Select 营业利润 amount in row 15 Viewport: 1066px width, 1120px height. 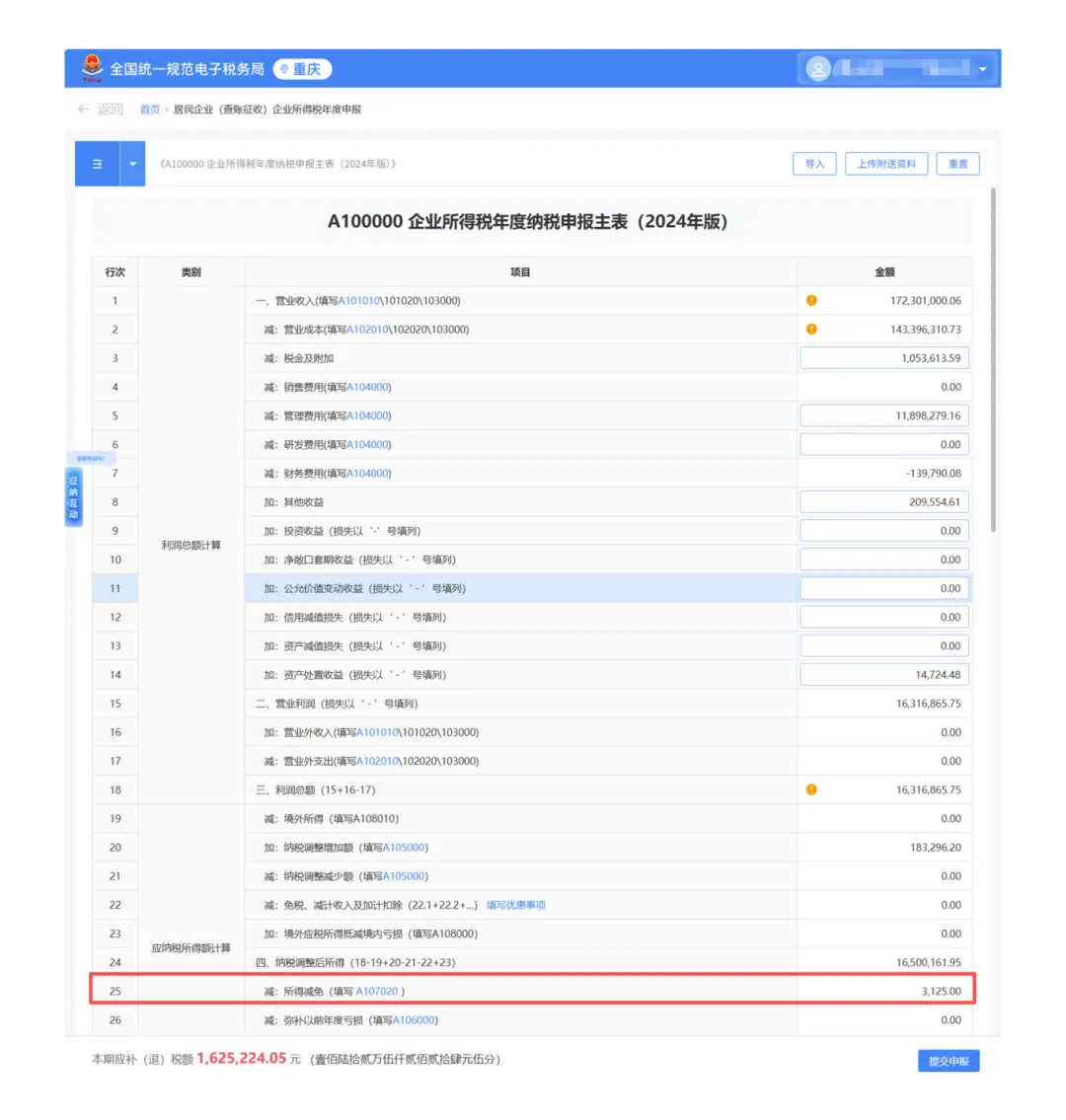[928, 704]
